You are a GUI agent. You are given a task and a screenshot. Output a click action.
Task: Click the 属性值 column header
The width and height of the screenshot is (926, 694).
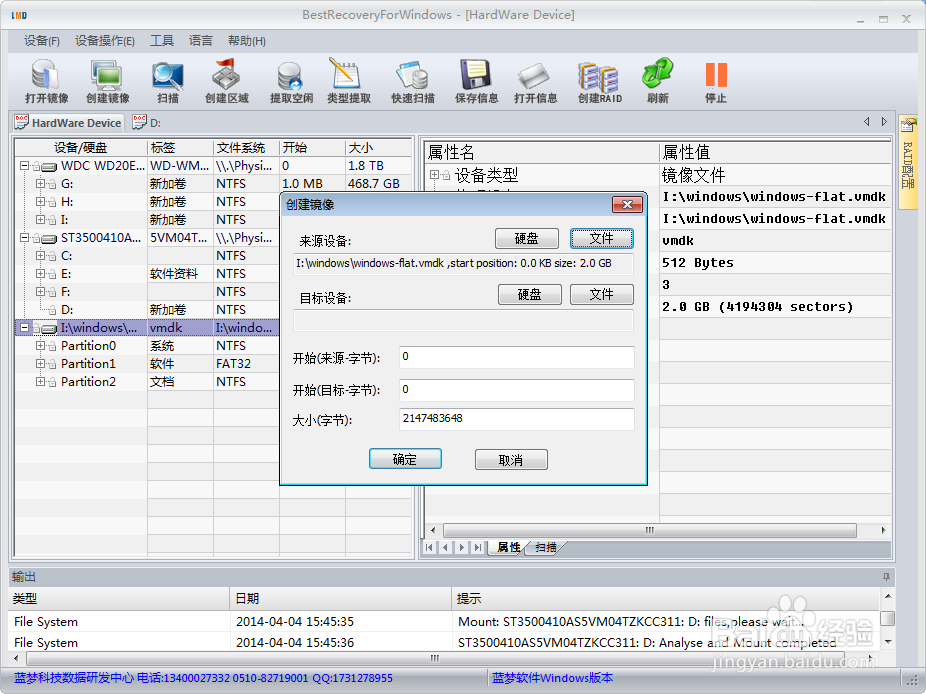coord(775,152)
